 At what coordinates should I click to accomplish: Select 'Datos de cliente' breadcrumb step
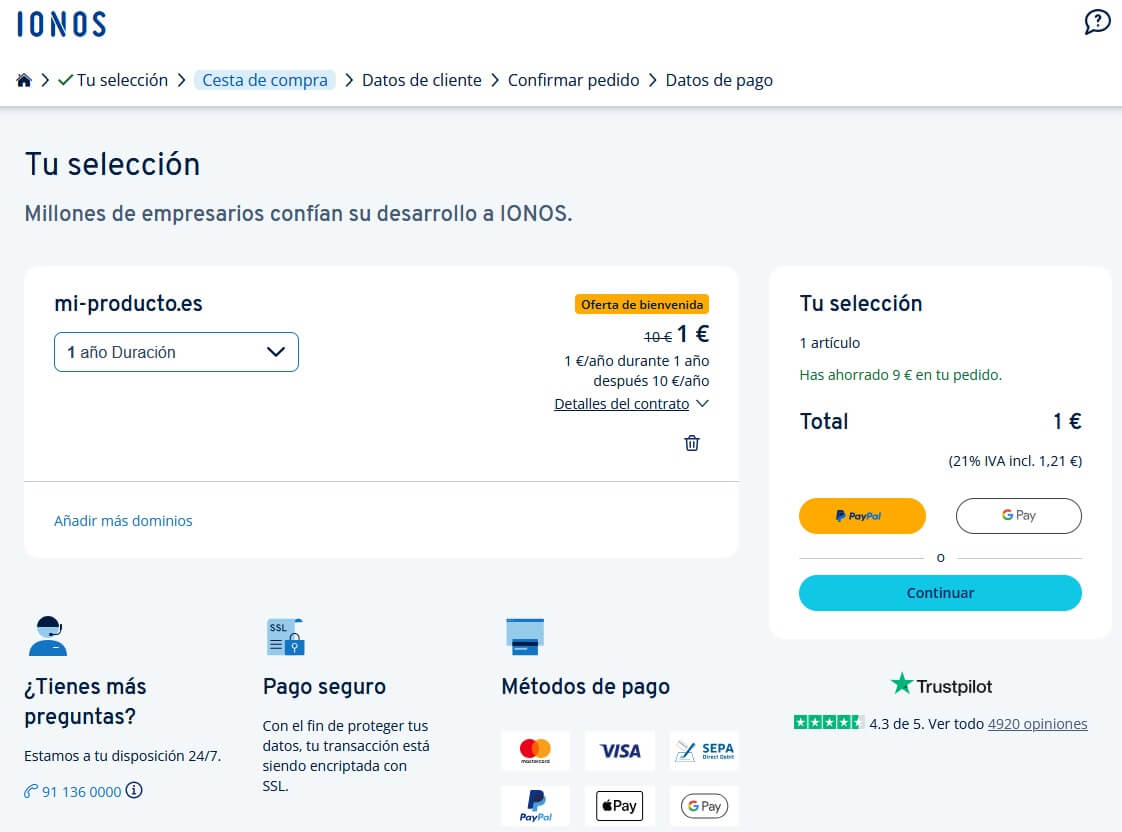click(x=421, y=80)
